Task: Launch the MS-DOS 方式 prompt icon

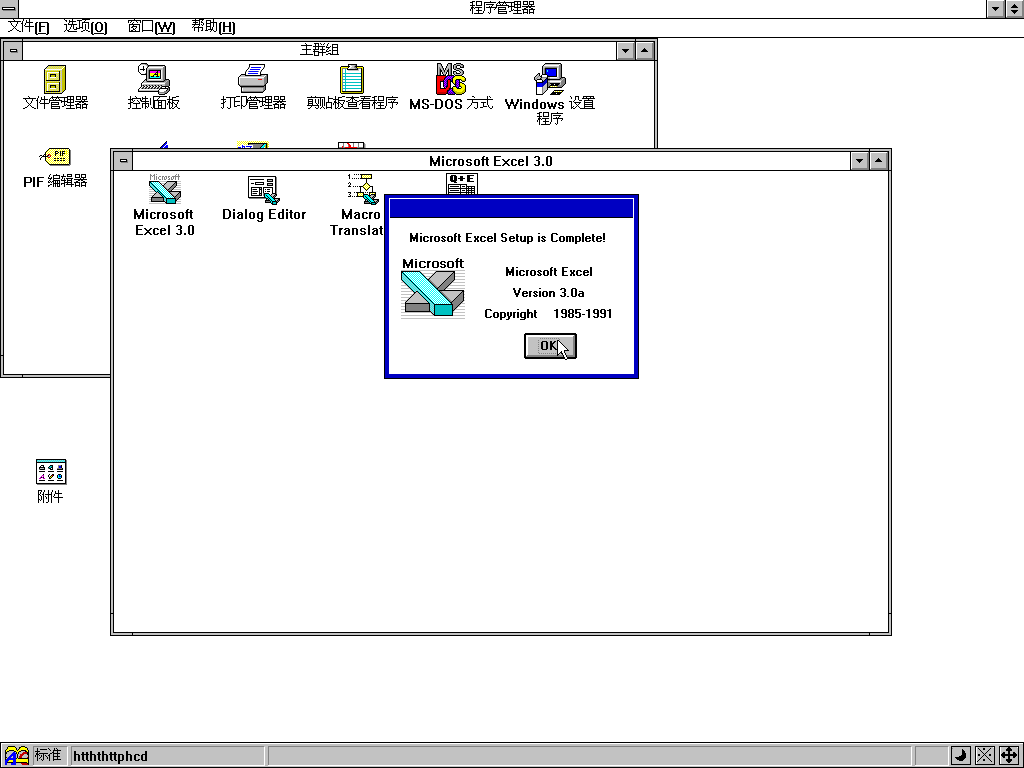Action: tap(450, 79)
